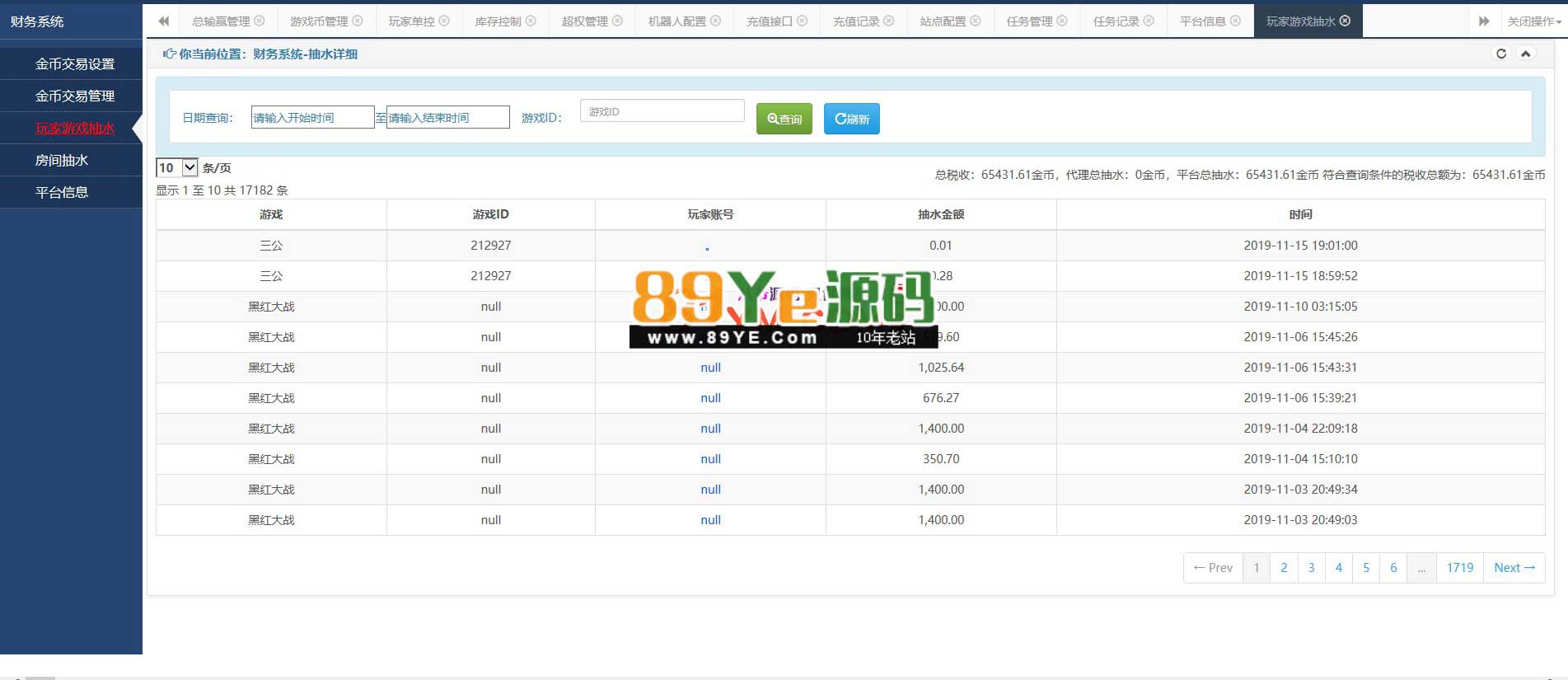The width and height of the screenshot is (1568, 680).
Task: Click the 游戏ID column header
Action: point(490,214)
